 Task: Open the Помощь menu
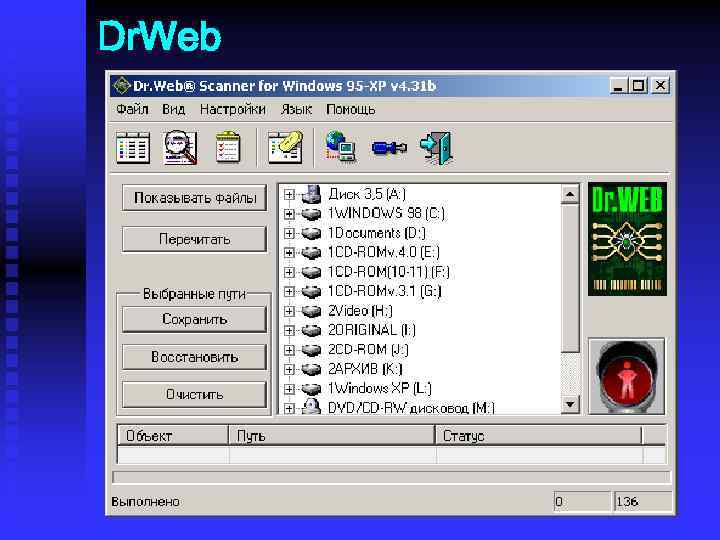click(351, 109)
